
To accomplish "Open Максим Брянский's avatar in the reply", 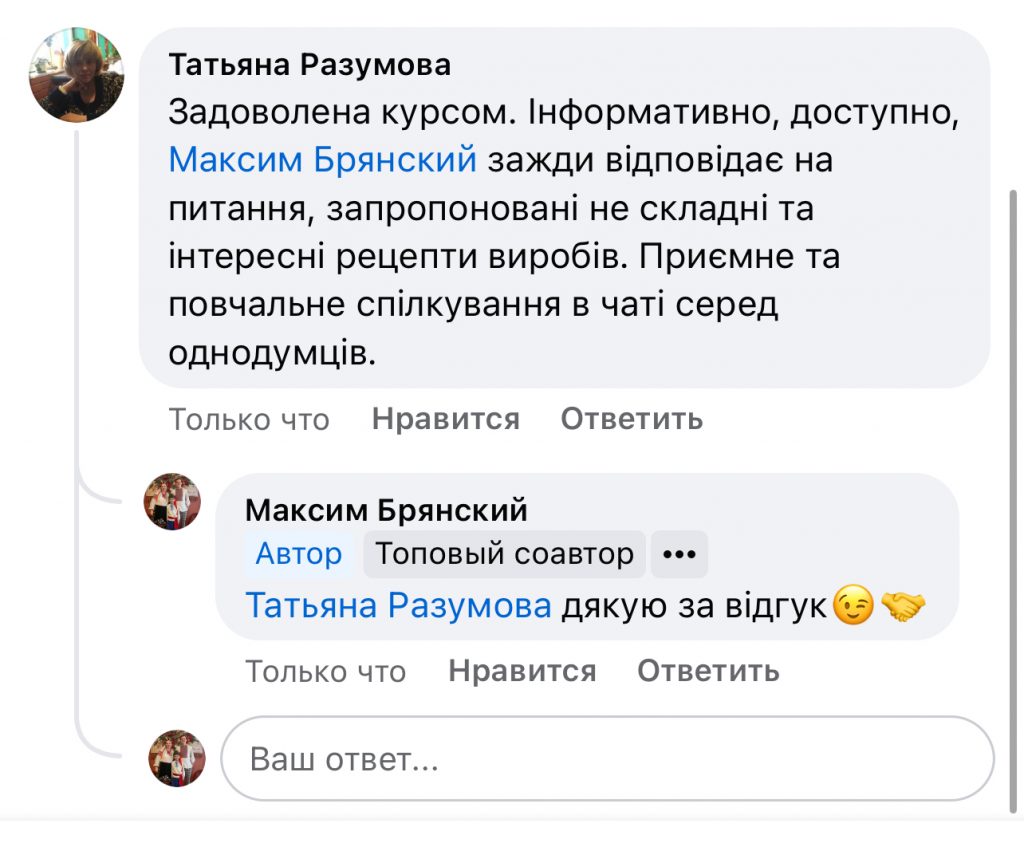I will 173,501.
